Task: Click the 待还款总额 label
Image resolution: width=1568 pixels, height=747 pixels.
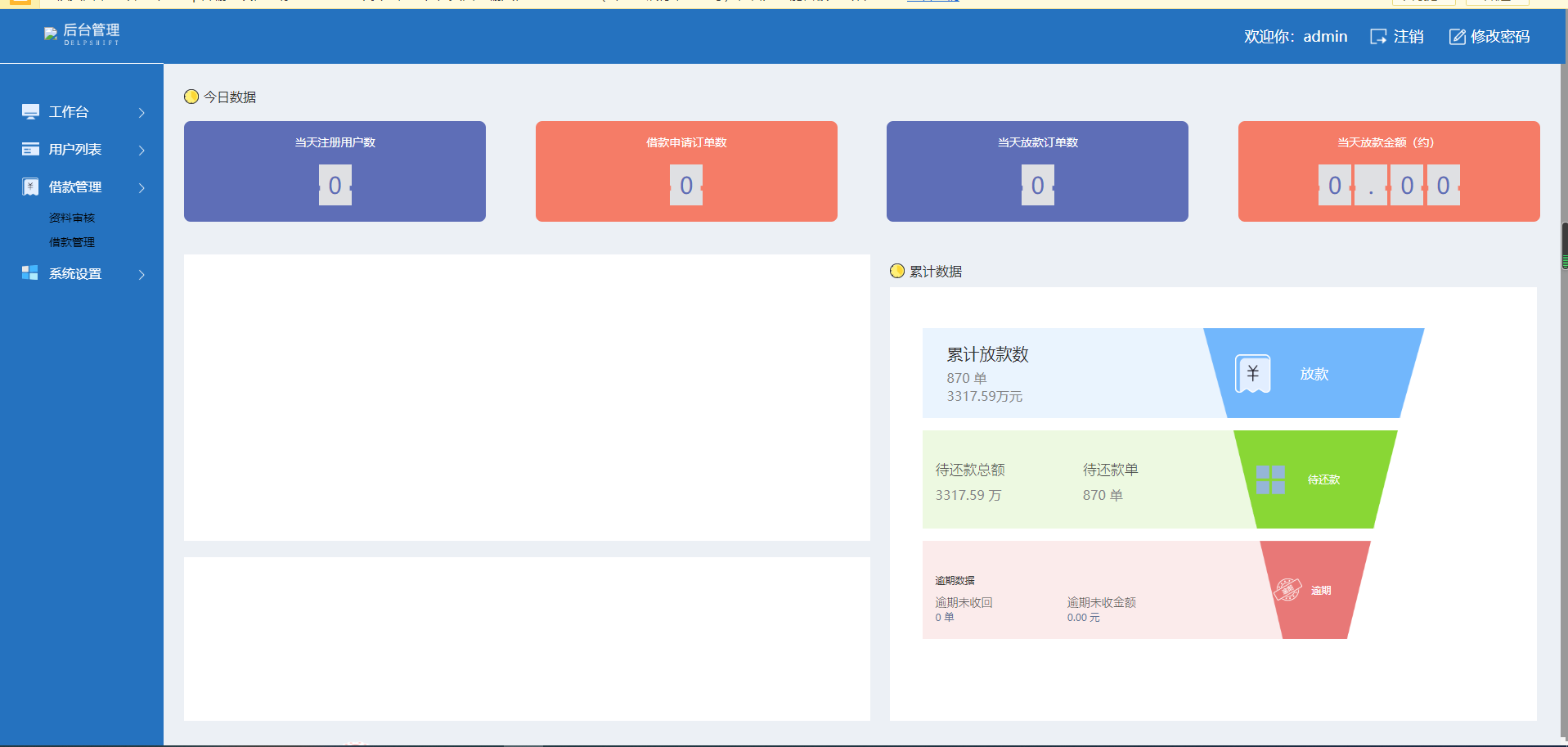Action: (970, 470)
